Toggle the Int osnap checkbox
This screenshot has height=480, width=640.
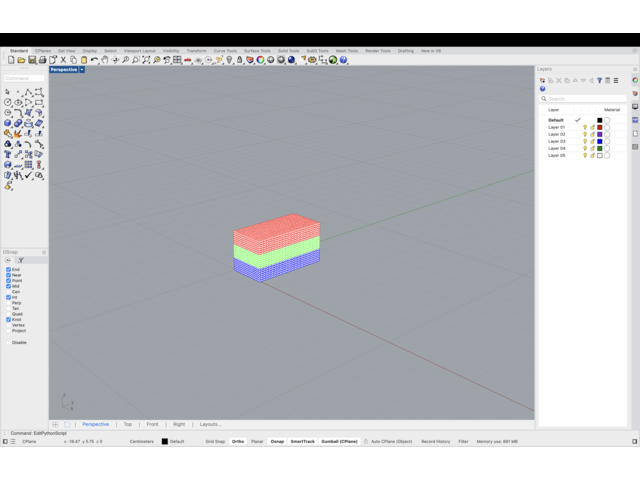[x=9, y=297]
